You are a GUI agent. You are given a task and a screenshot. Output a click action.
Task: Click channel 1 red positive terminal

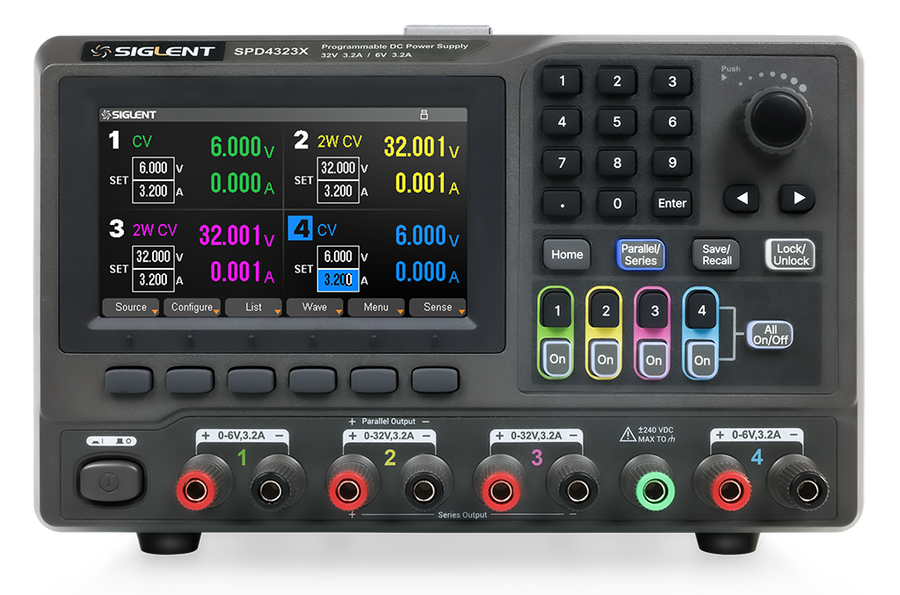[x=196, y=491]
